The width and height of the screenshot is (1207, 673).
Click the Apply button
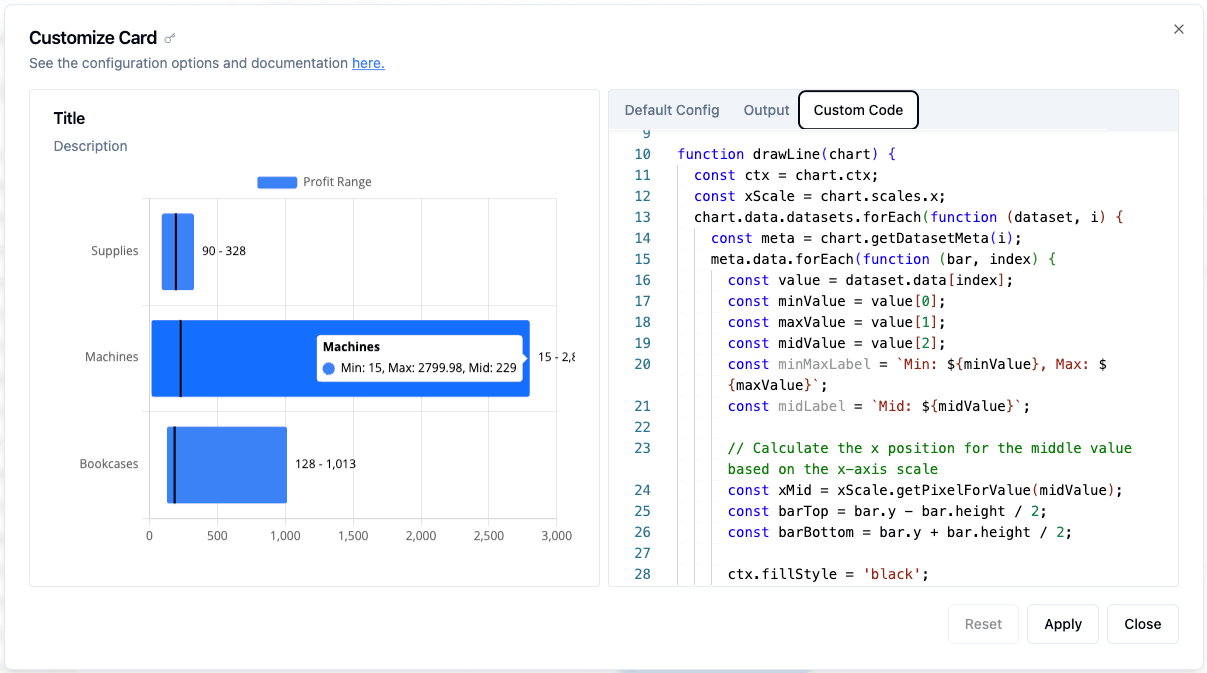pyautogui.click(x=1062, y=624)
